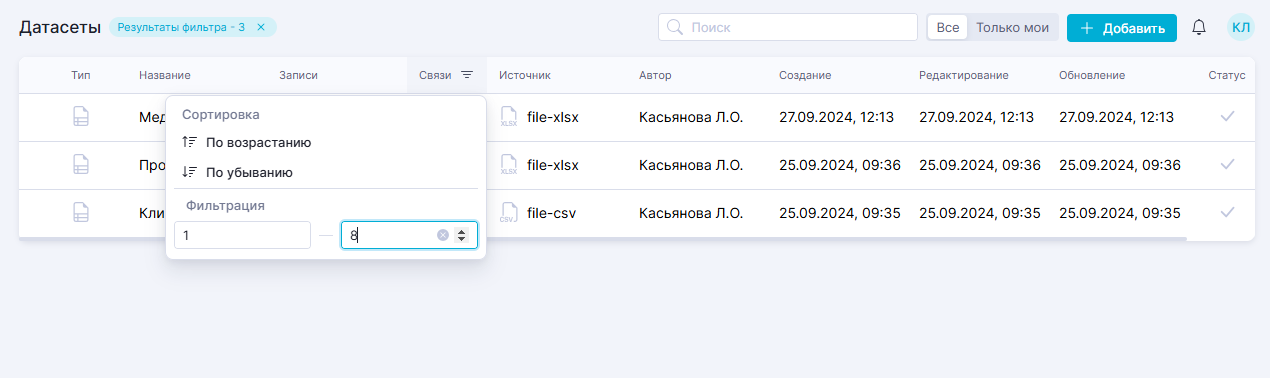Click the Создание column header
The width and height of the screenshot is (1270, 378).
click(x=805, y=75)
